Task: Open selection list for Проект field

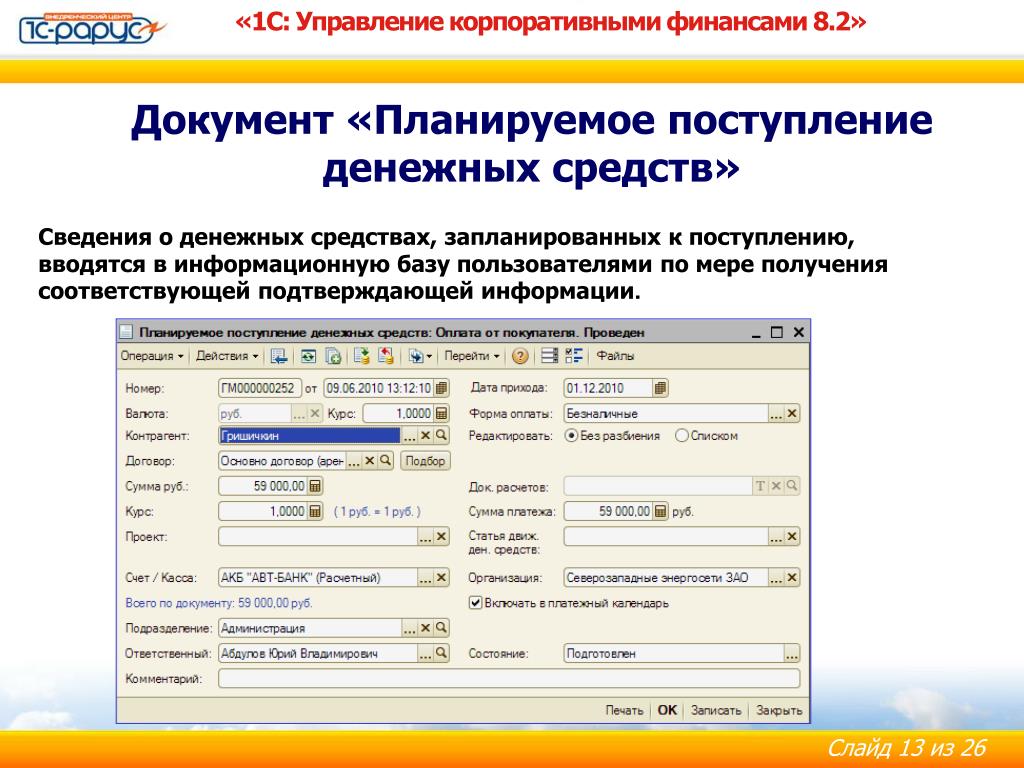Action: pos(425,537)
